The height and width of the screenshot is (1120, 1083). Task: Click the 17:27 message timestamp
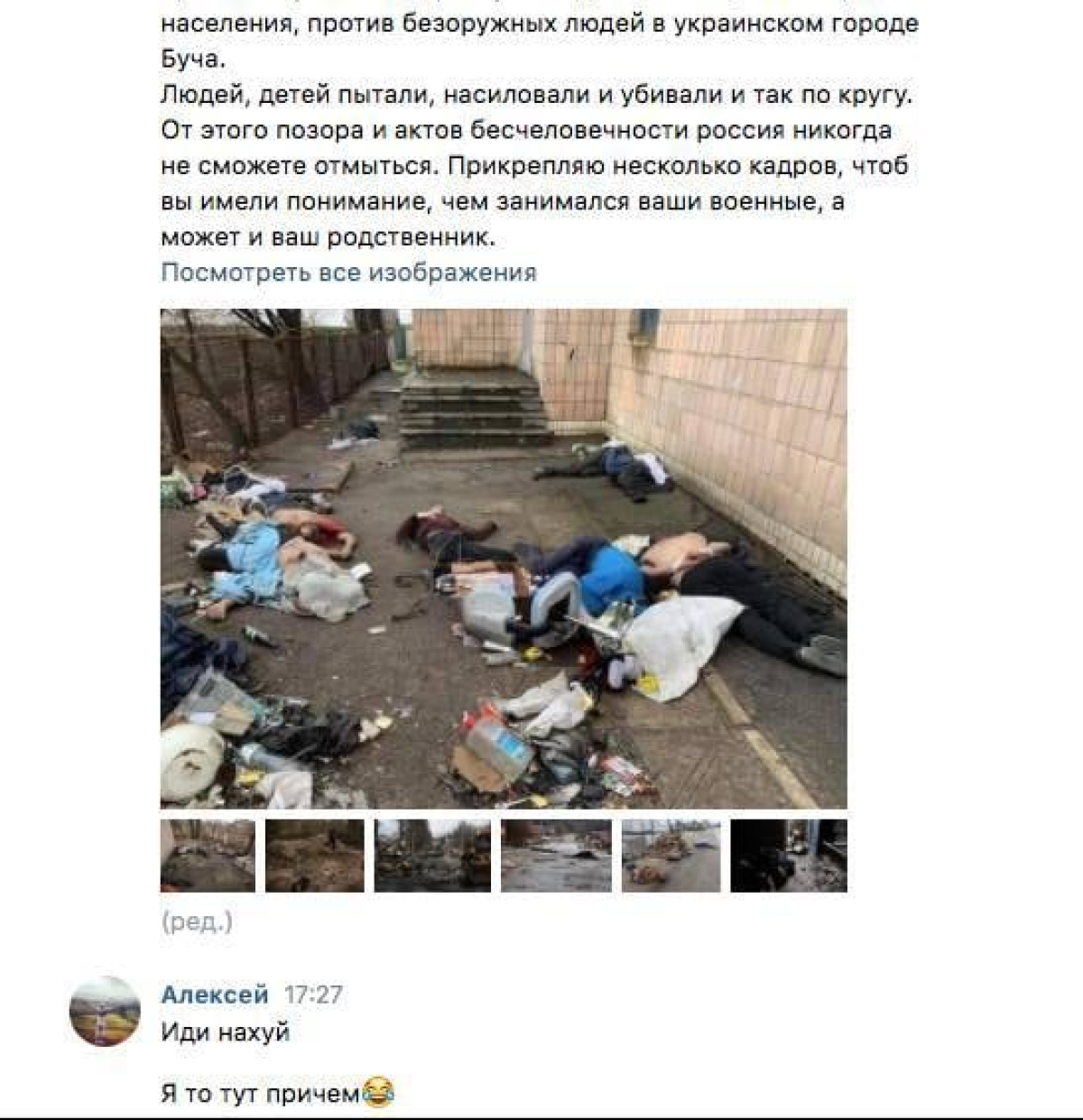pos(313,995)
